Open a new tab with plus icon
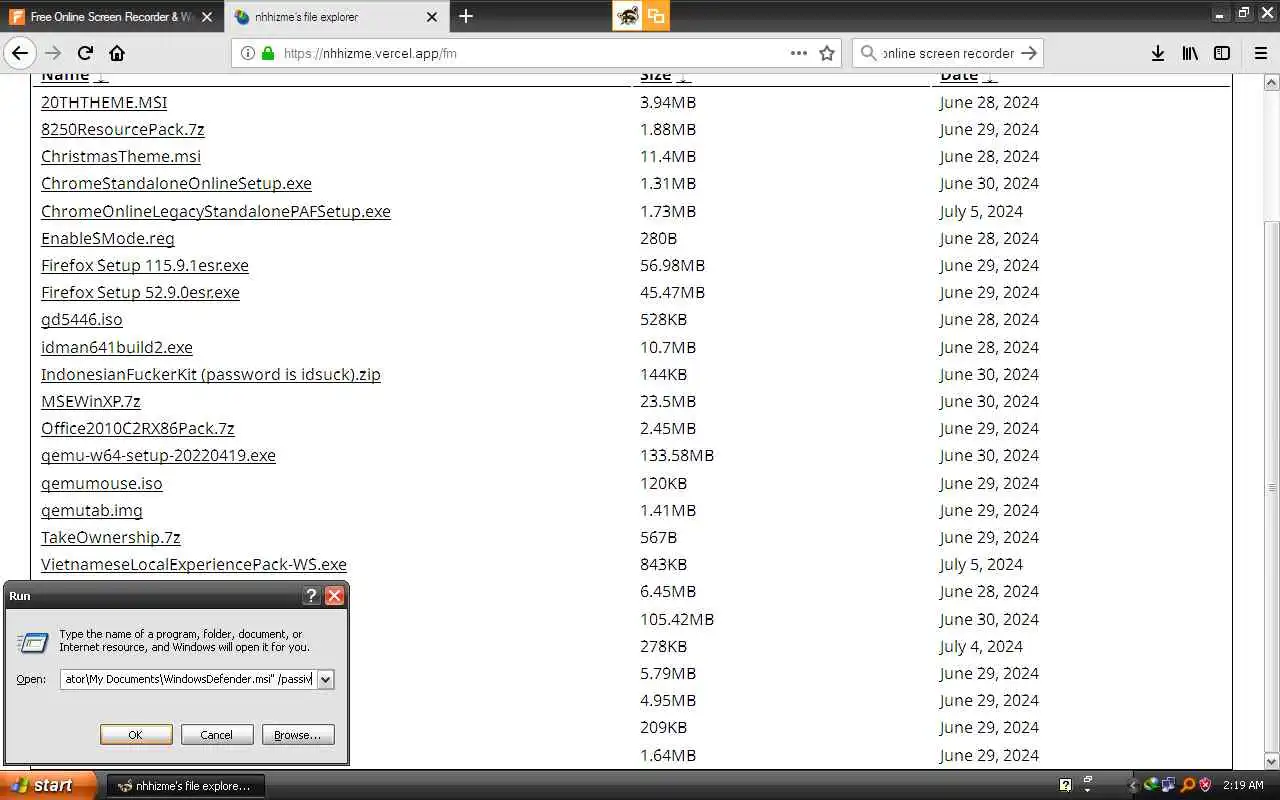 [466, 16]
